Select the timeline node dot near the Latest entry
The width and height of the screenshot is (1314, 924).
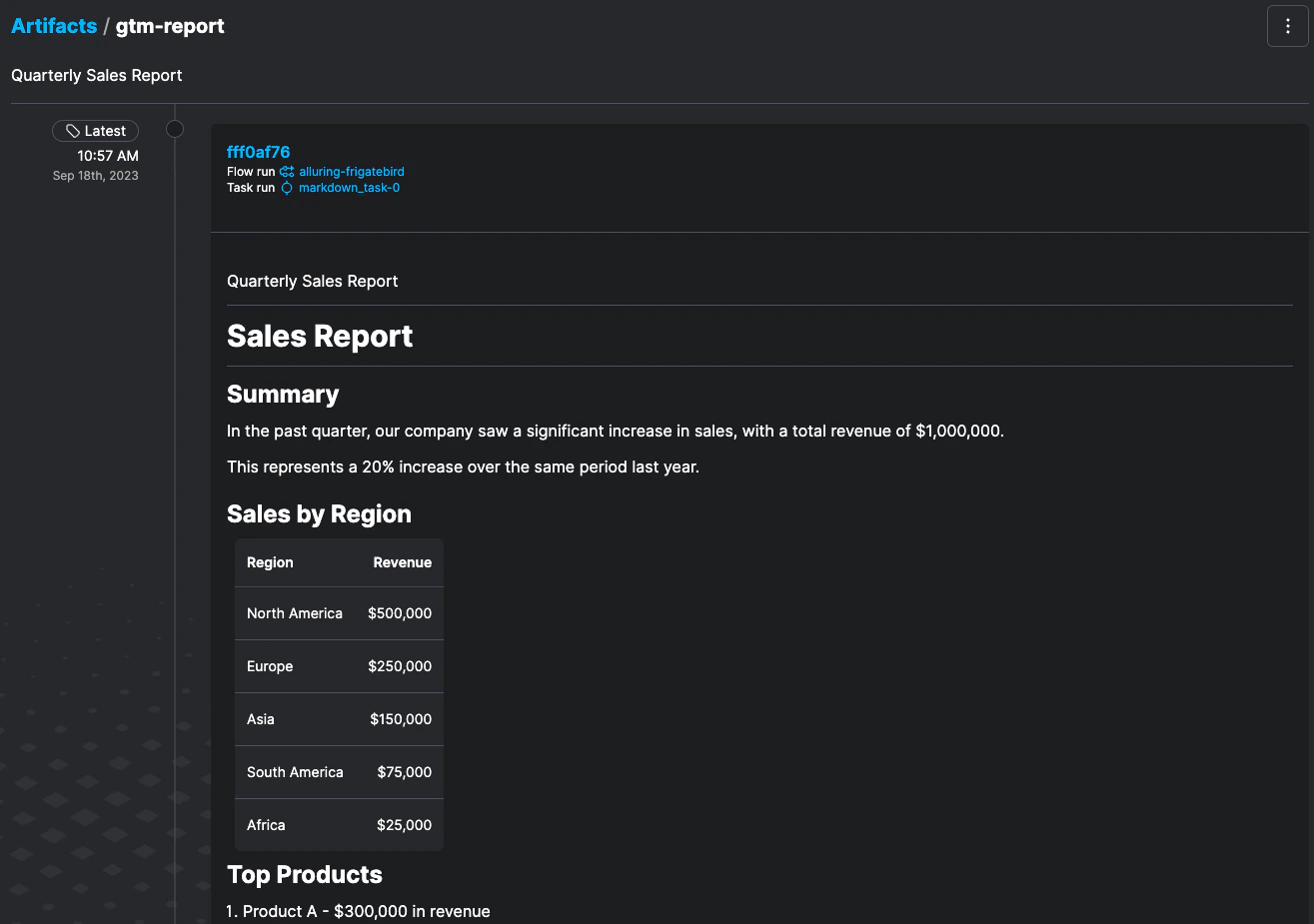175,129
